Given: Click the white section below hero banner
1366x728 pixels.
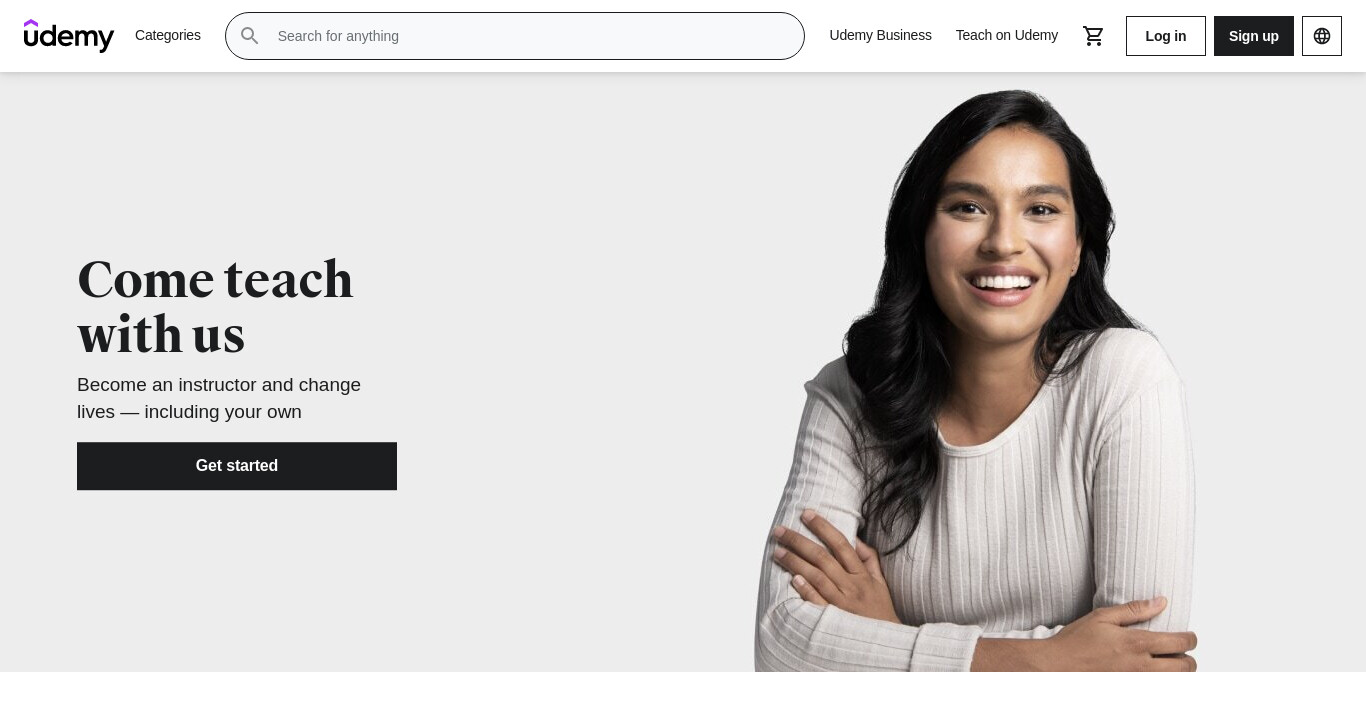Looking at the screenshot, I should pos(683,700).
